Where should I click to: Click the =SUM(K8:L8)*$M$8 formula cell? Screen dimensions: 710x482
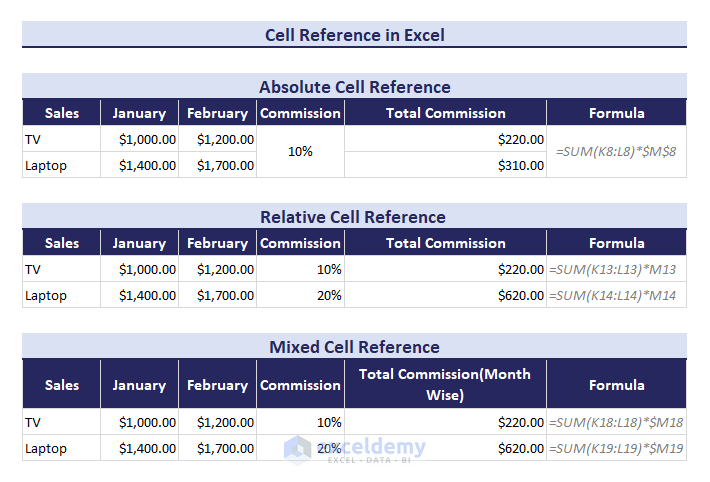pos(616,152)
